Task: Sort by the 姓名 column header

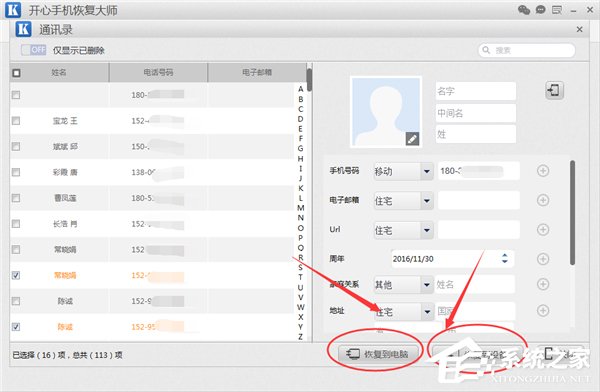Action: pos(59,72)
